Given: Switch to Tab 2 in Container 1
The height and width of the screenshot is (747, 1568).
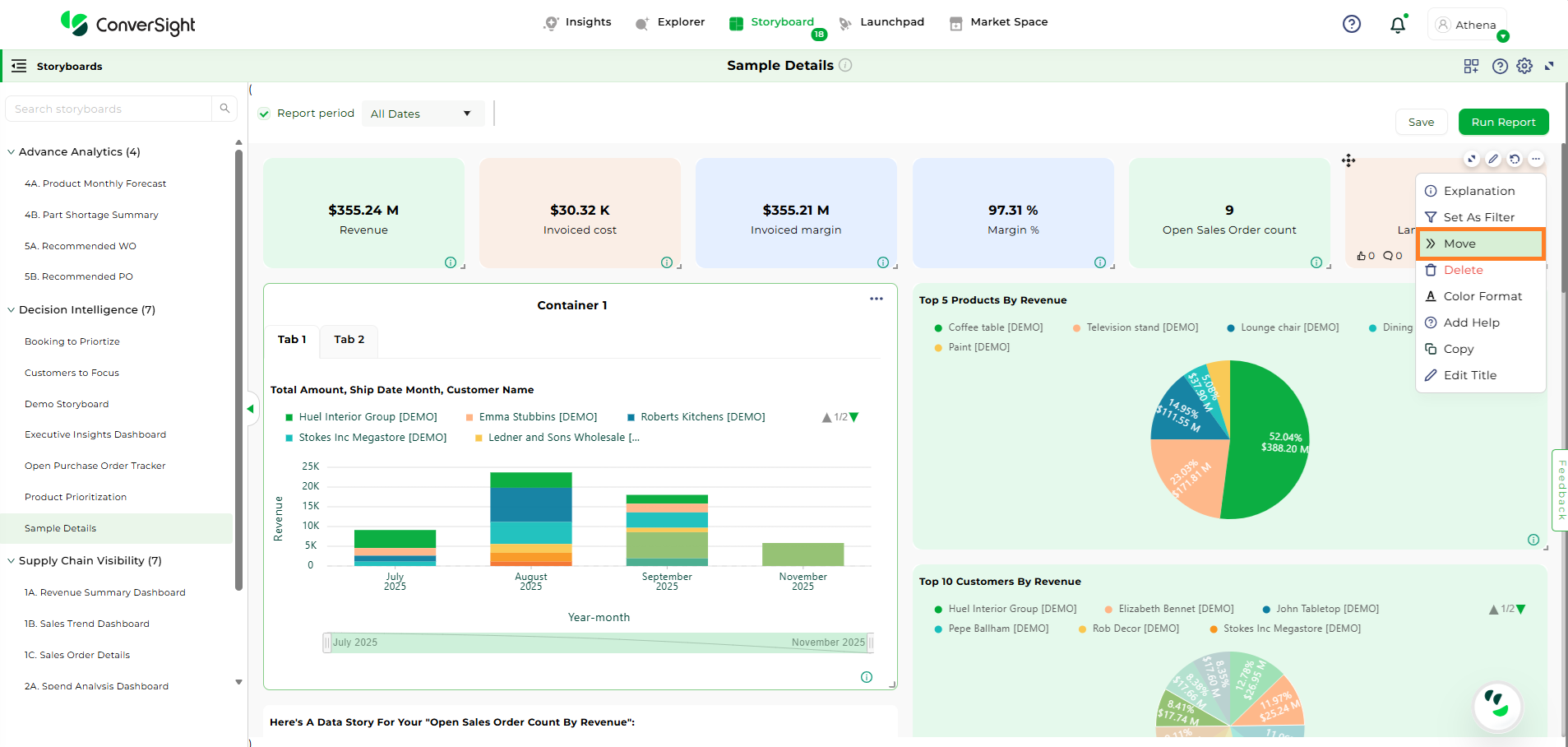Looking at the screenshot, I should 349,340.
